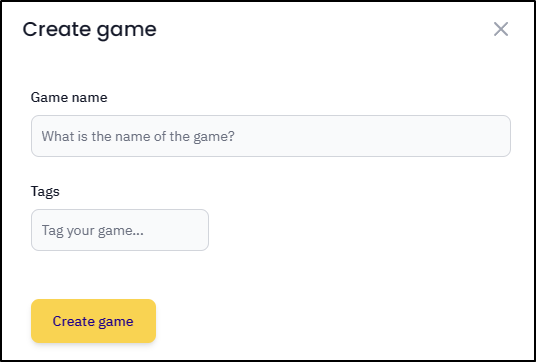The width and height of the screenshot is (536, 362).
Task: Click the gray cross icon beside the title
Action: pos(501,29)
